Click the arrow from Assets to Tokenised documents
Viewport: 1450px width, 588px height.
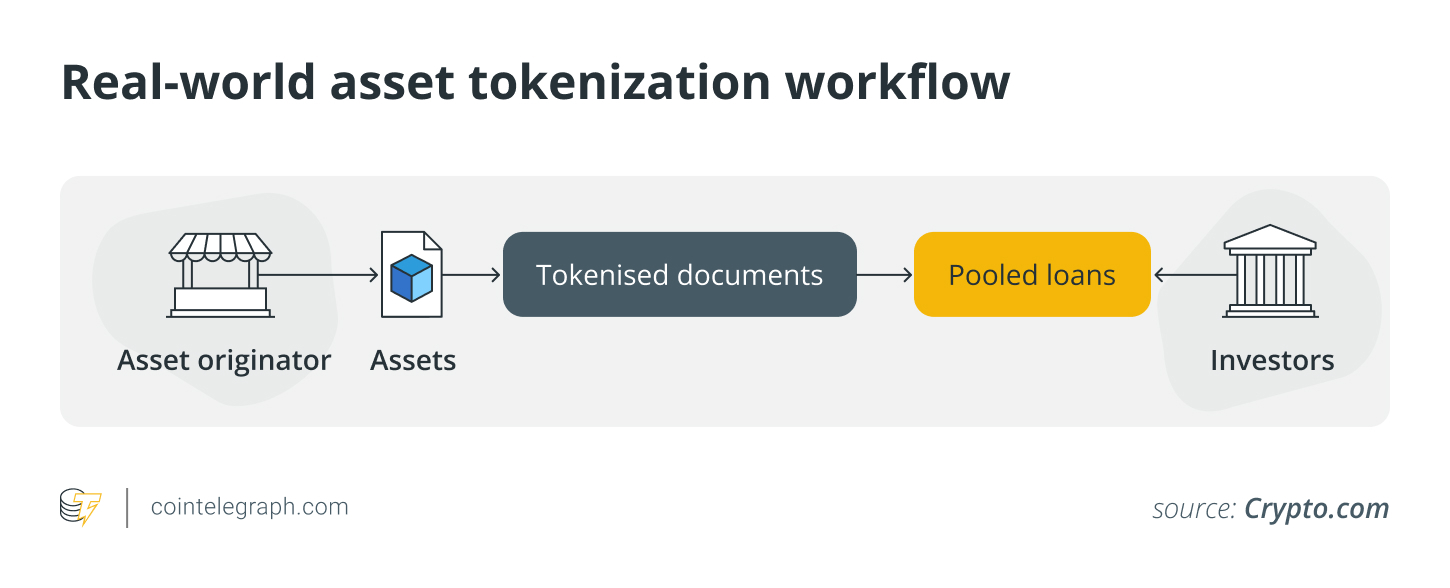click(x=471, y=275)
